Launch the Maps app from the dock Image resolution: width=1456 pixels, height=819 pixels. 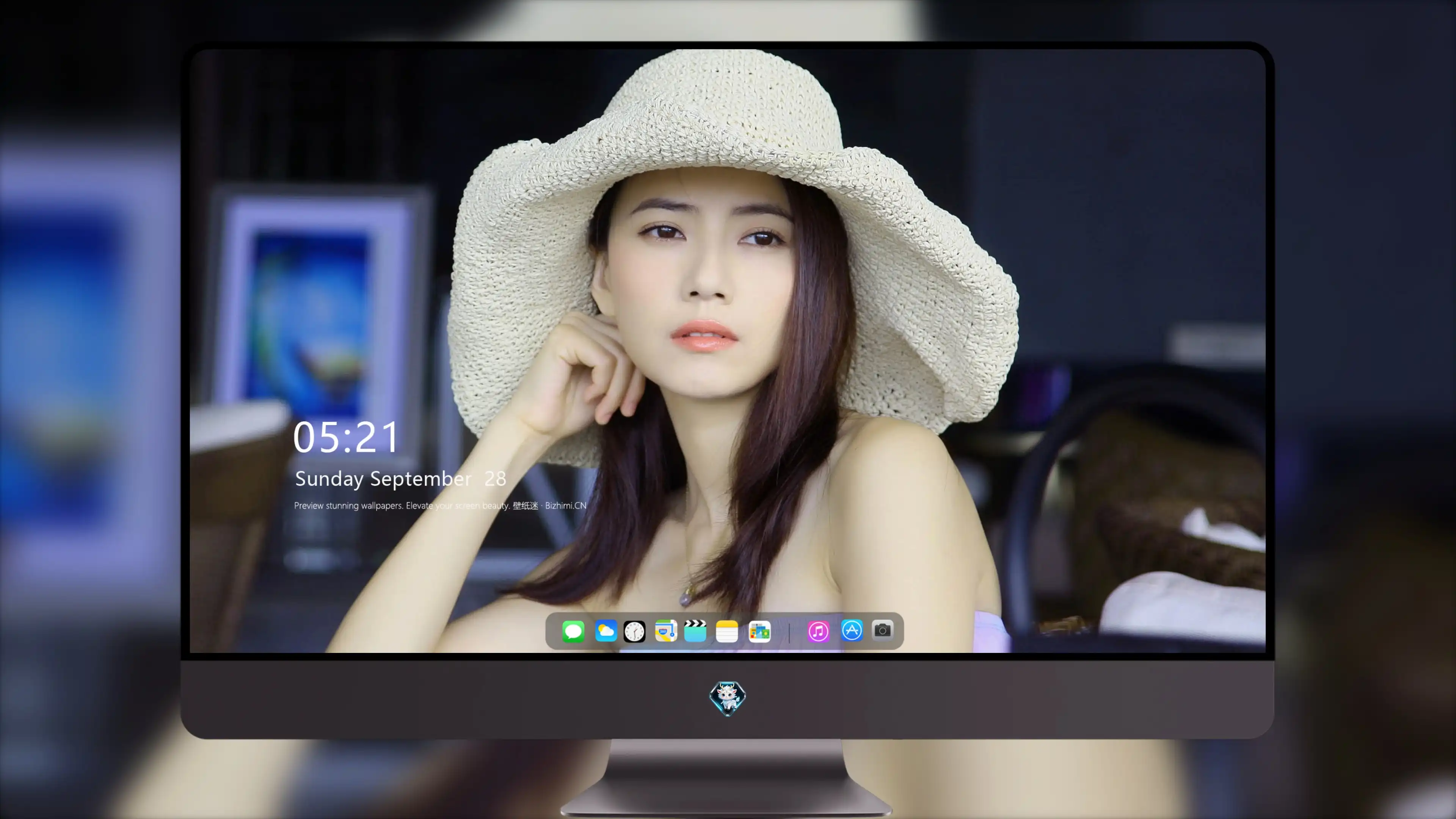coord(666,631)
